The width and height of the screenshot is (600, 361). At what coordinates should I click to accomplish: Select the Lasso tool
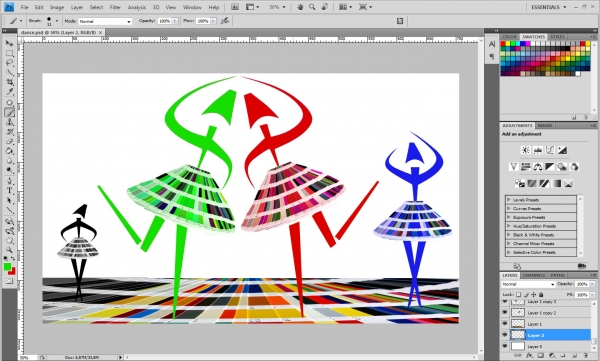click(9, 63)
